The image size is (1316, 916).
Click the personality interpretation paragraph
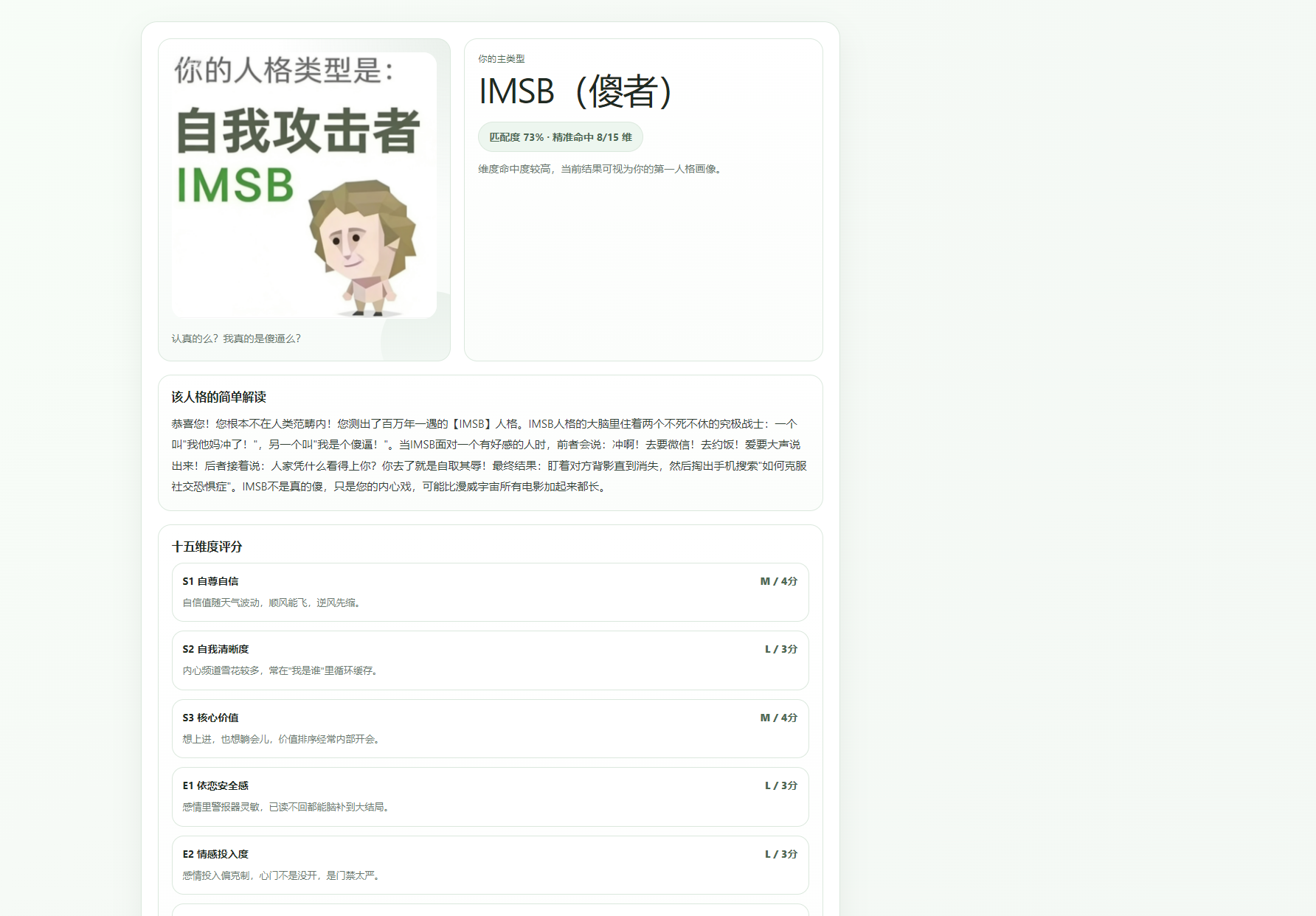click(490, 455)
